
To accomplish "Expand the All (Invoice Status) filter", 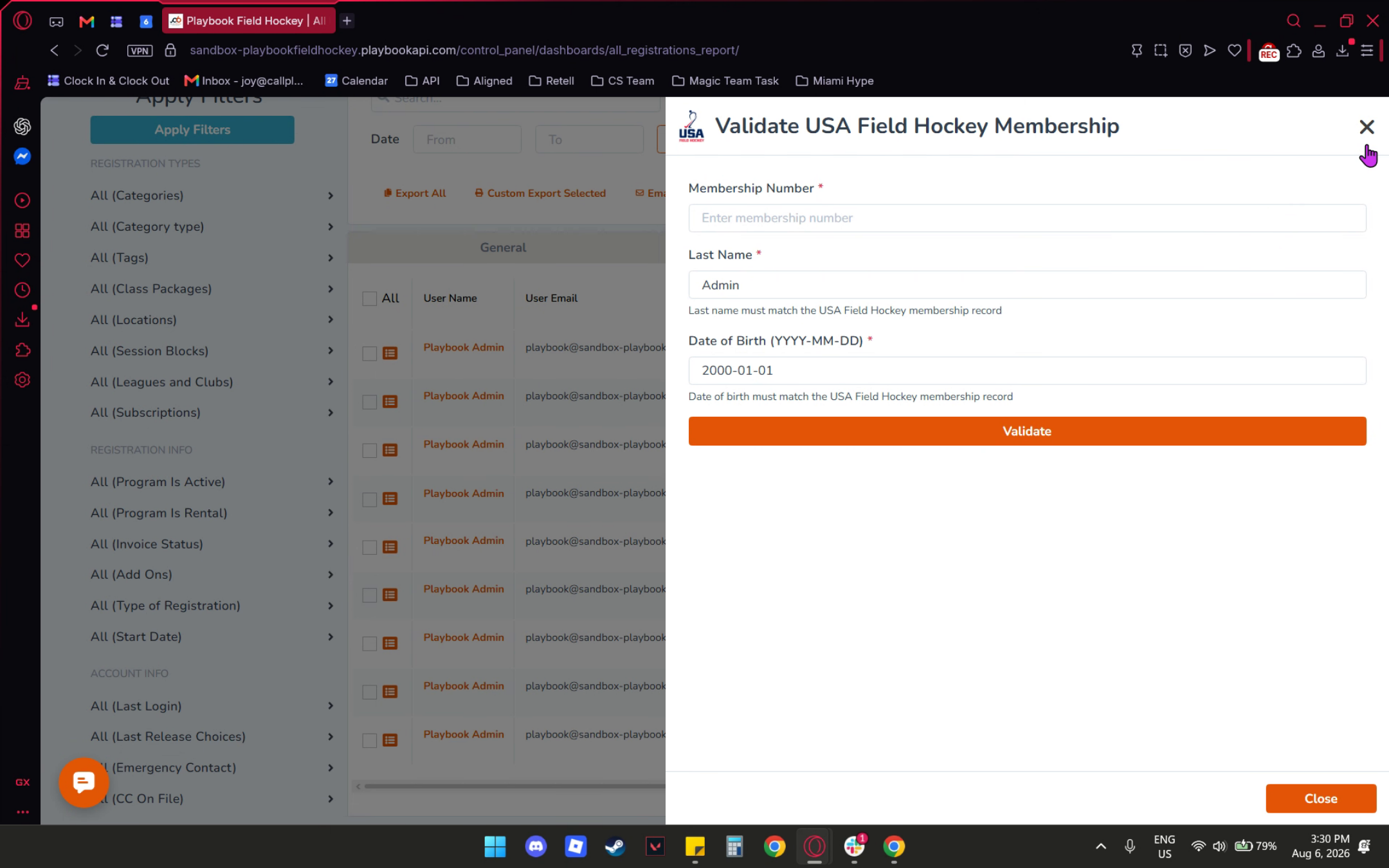I will pyautogui.click(x=212, y=544).
